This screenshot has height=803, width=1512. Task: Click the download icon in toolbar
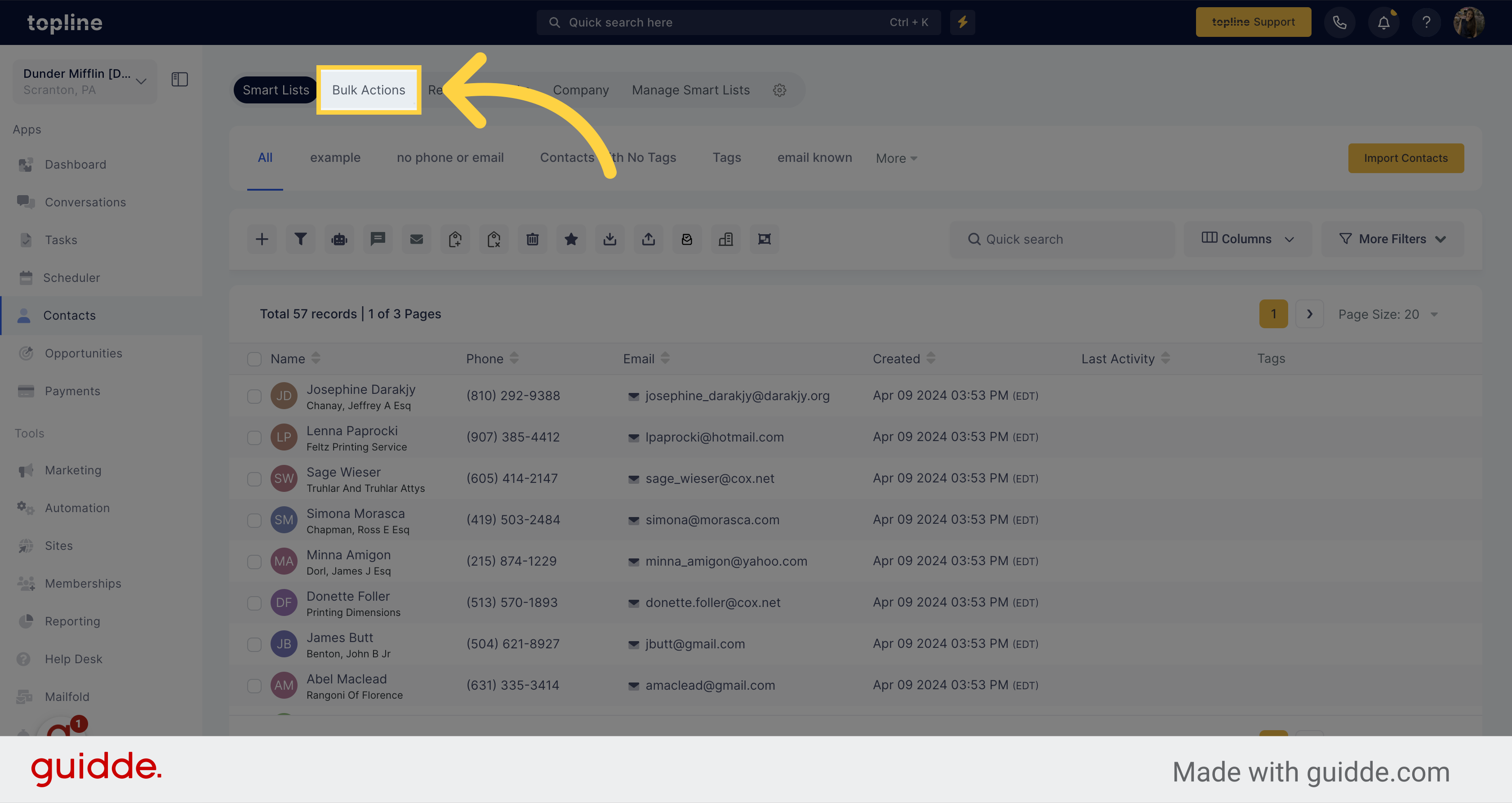tap(609, 238)
